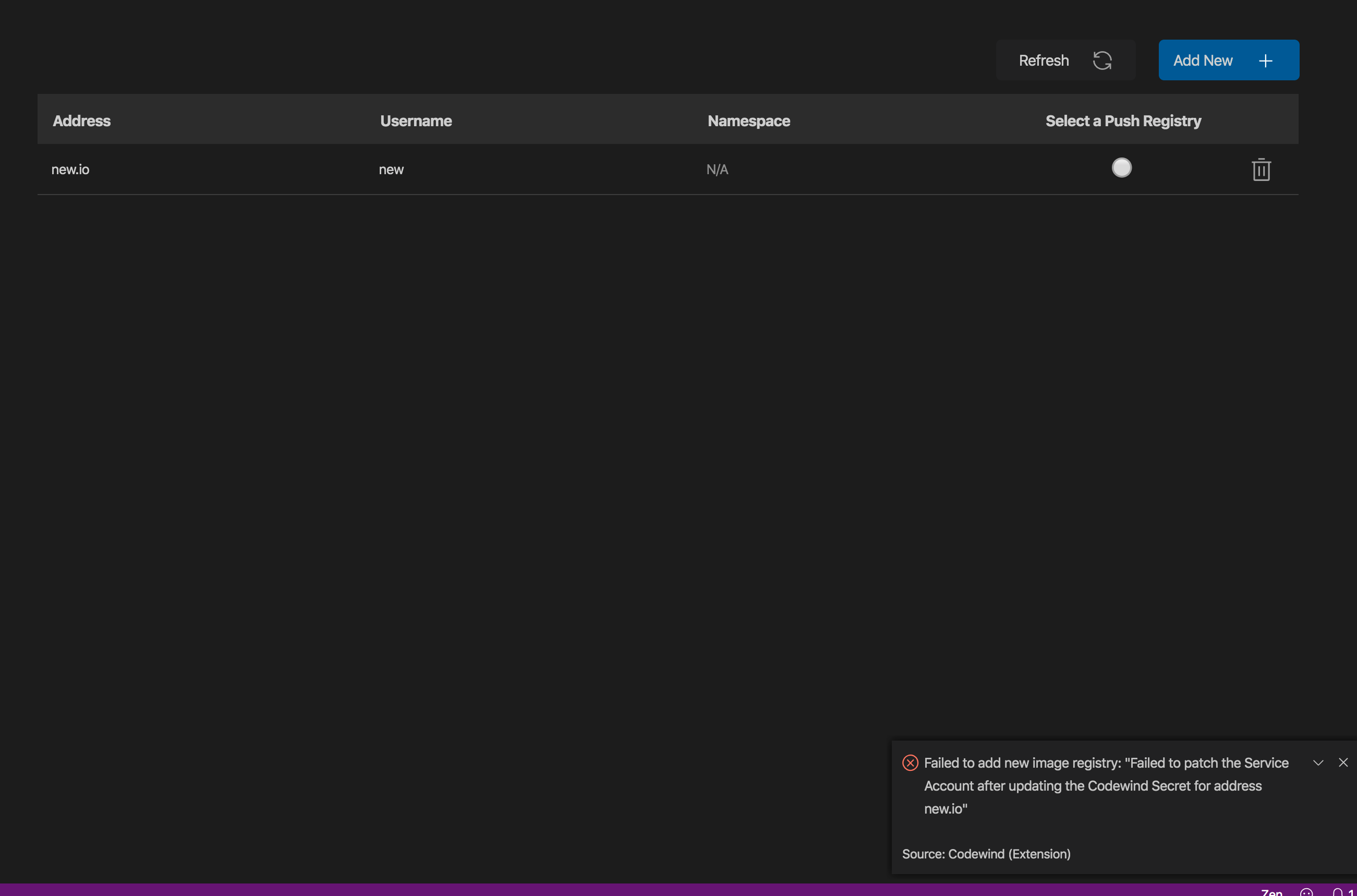
Task: Click the Codewind extension source icon area
Action: coord(986,854)
